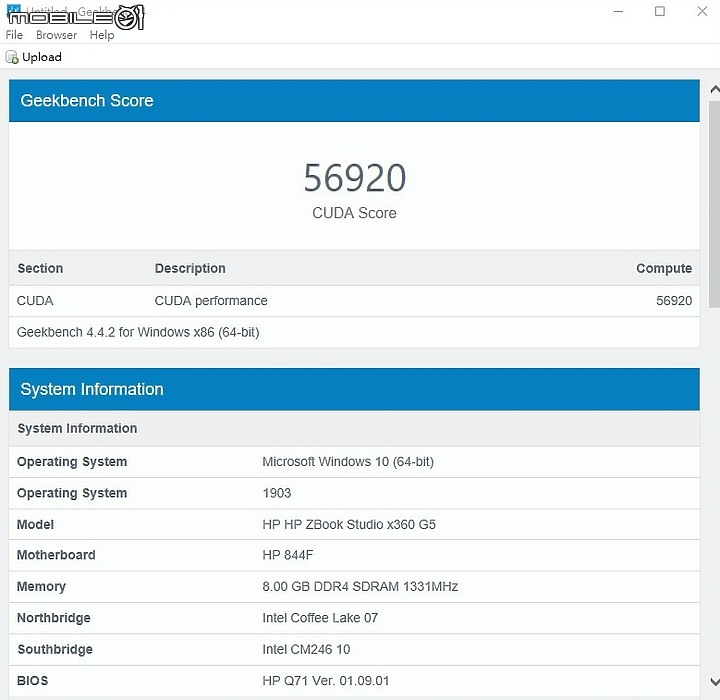Click the Geekbench Score header
Image resolution: width=720 pixels, height=700 pixels.
click(x=354, y=101)
